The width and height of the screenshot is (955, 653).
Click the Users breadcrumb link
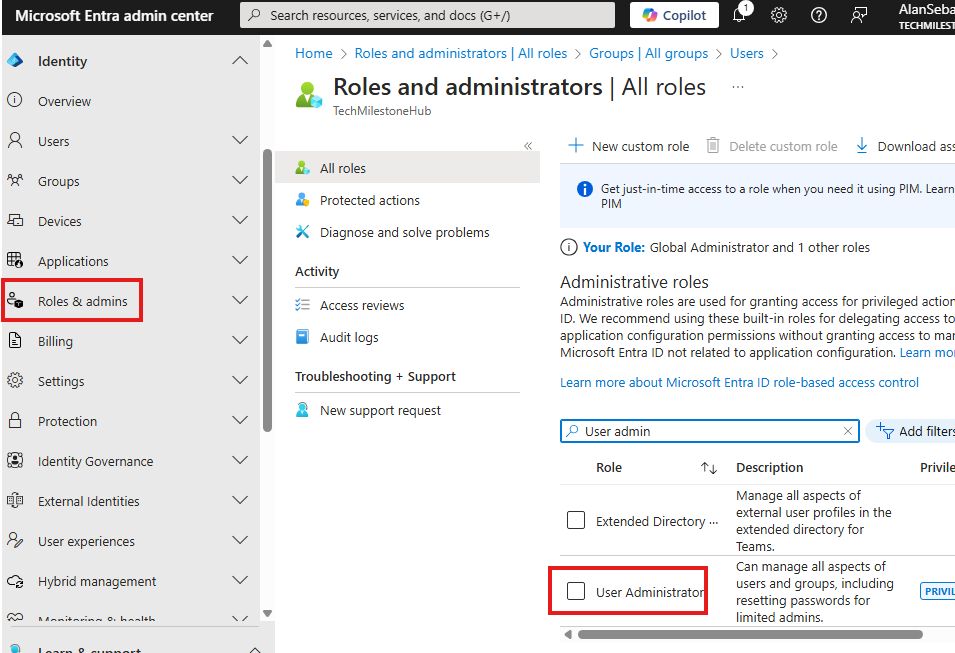click(746, 54)
